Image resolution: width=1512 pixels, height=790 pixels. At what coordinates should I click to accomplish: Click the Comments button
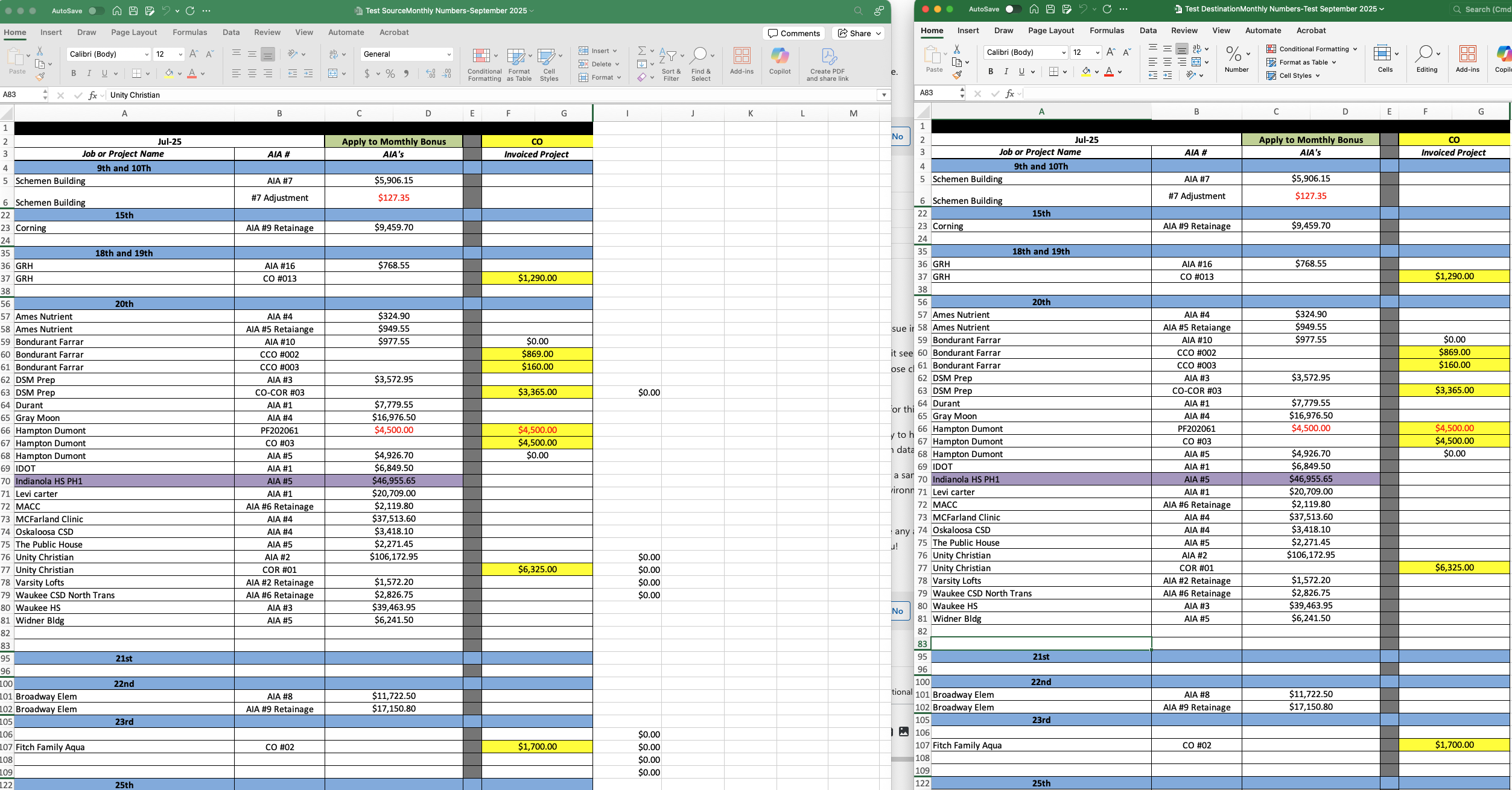click(x=793, y=33)
